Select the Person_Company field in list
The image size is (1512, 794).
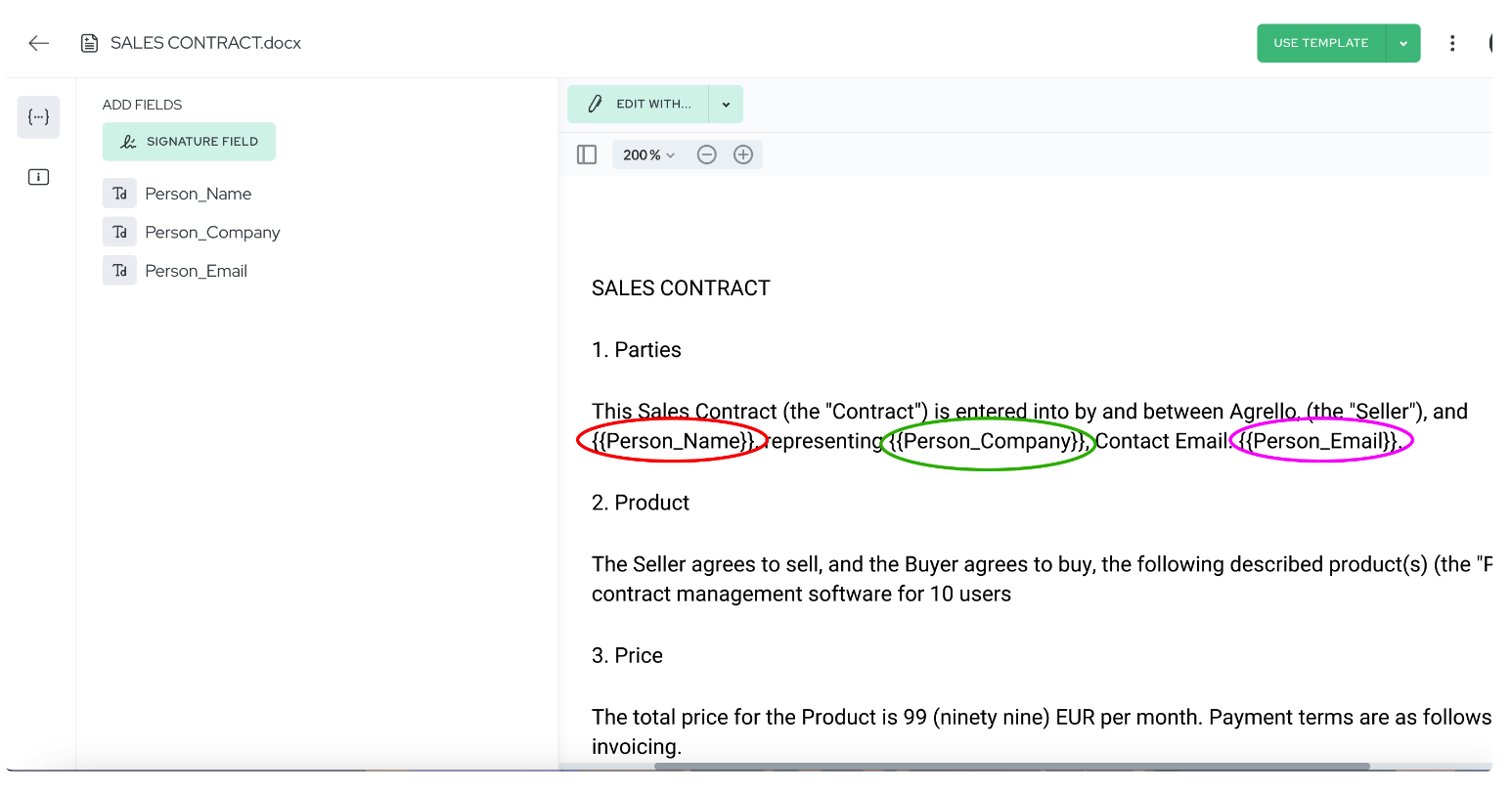[x=212, y=232]
